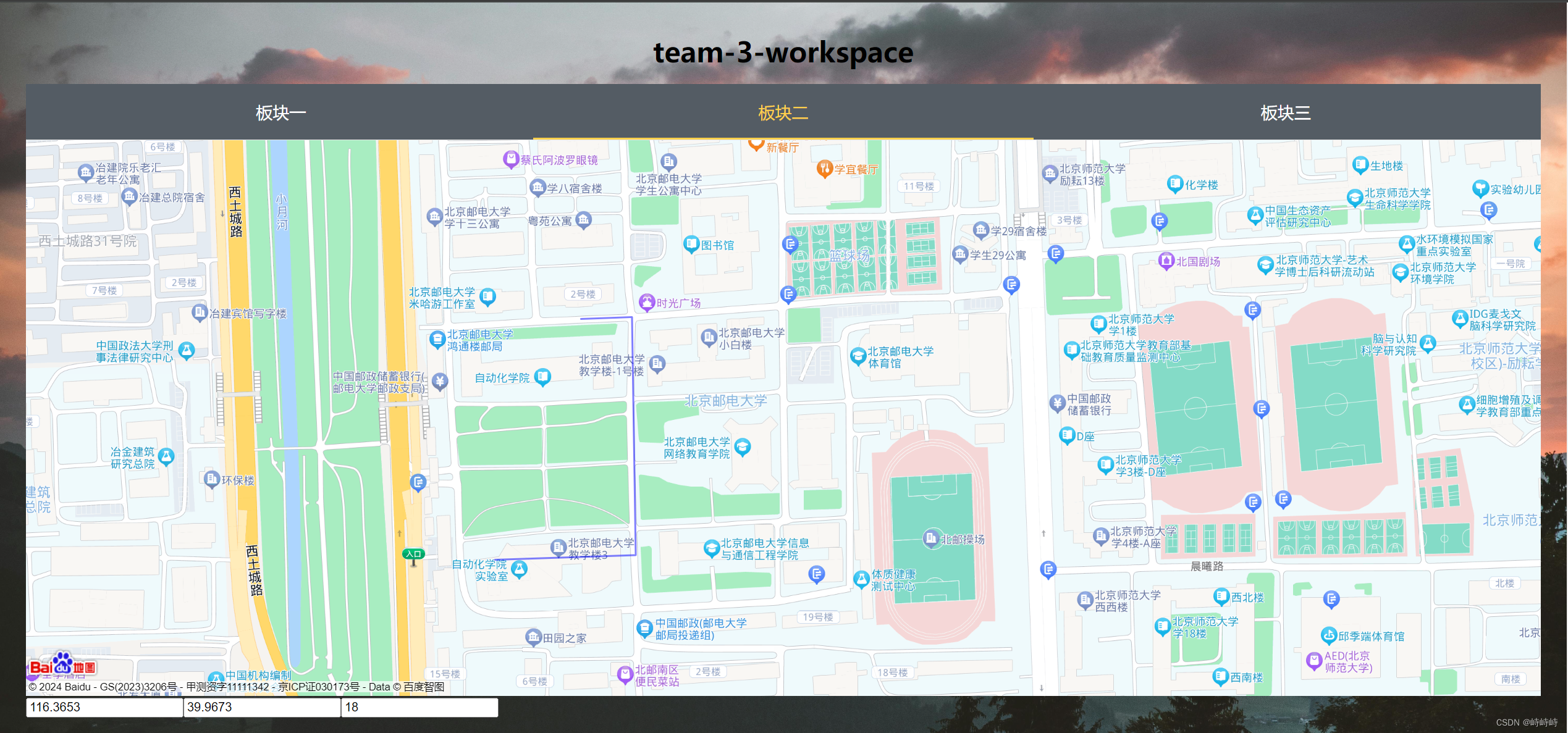Click the 学生29公寓 marker icon
1568x733 pixels.
point(960,254)
